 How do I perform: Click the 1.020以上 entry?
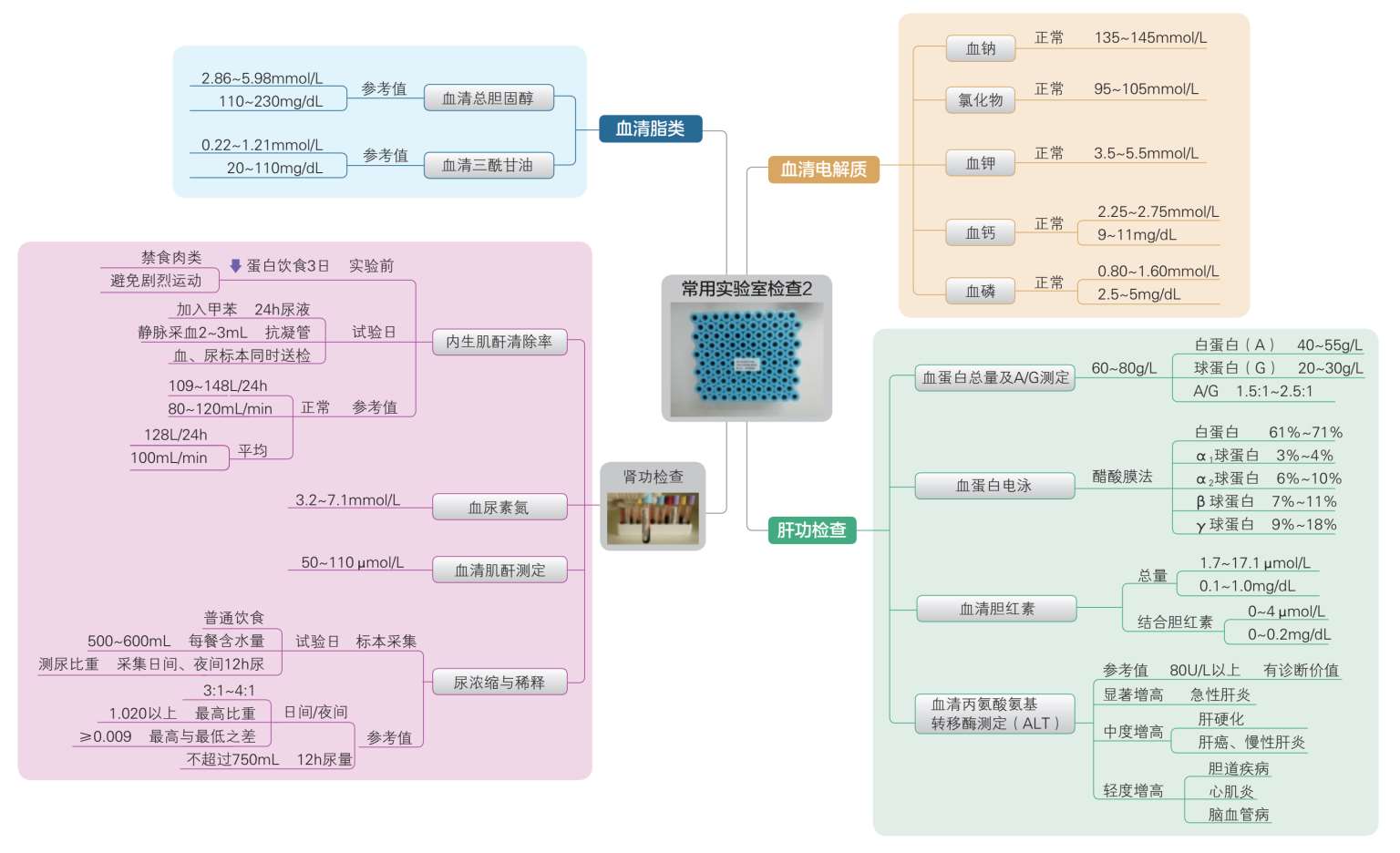point(142,714)
